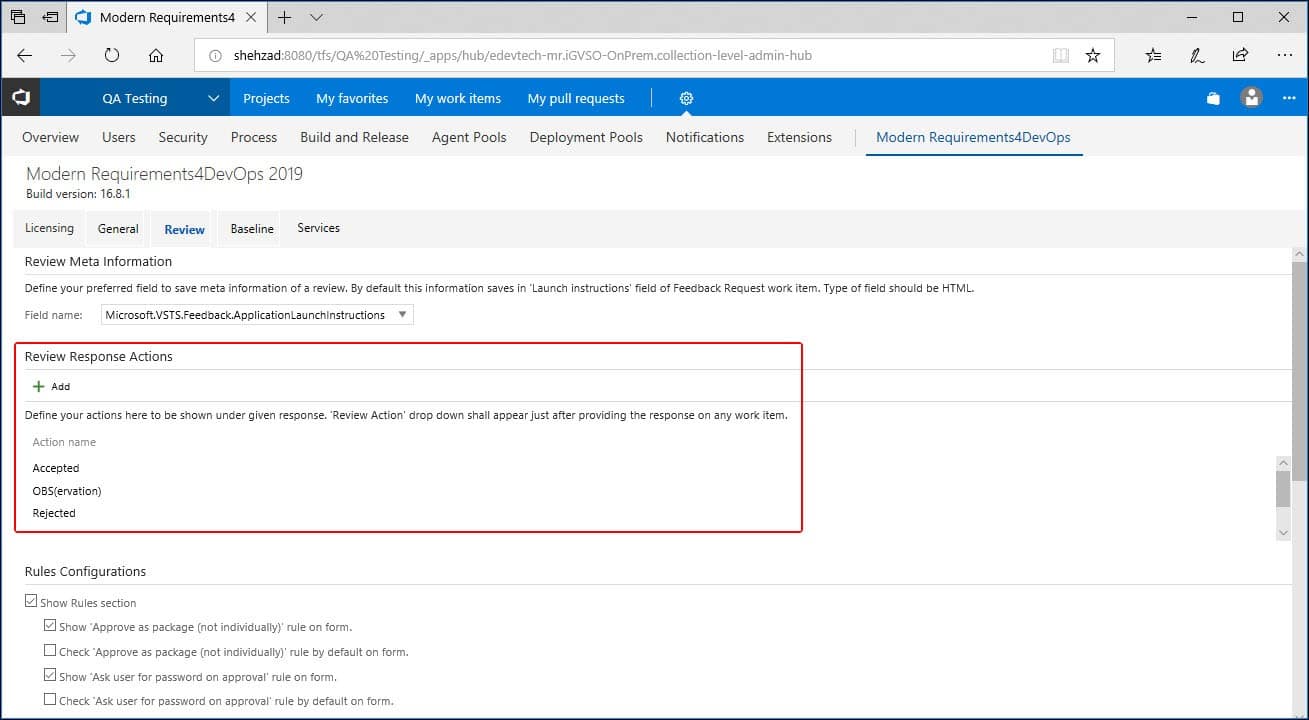Open a new browser tab

pyautogui.click(x=285, y=17)
